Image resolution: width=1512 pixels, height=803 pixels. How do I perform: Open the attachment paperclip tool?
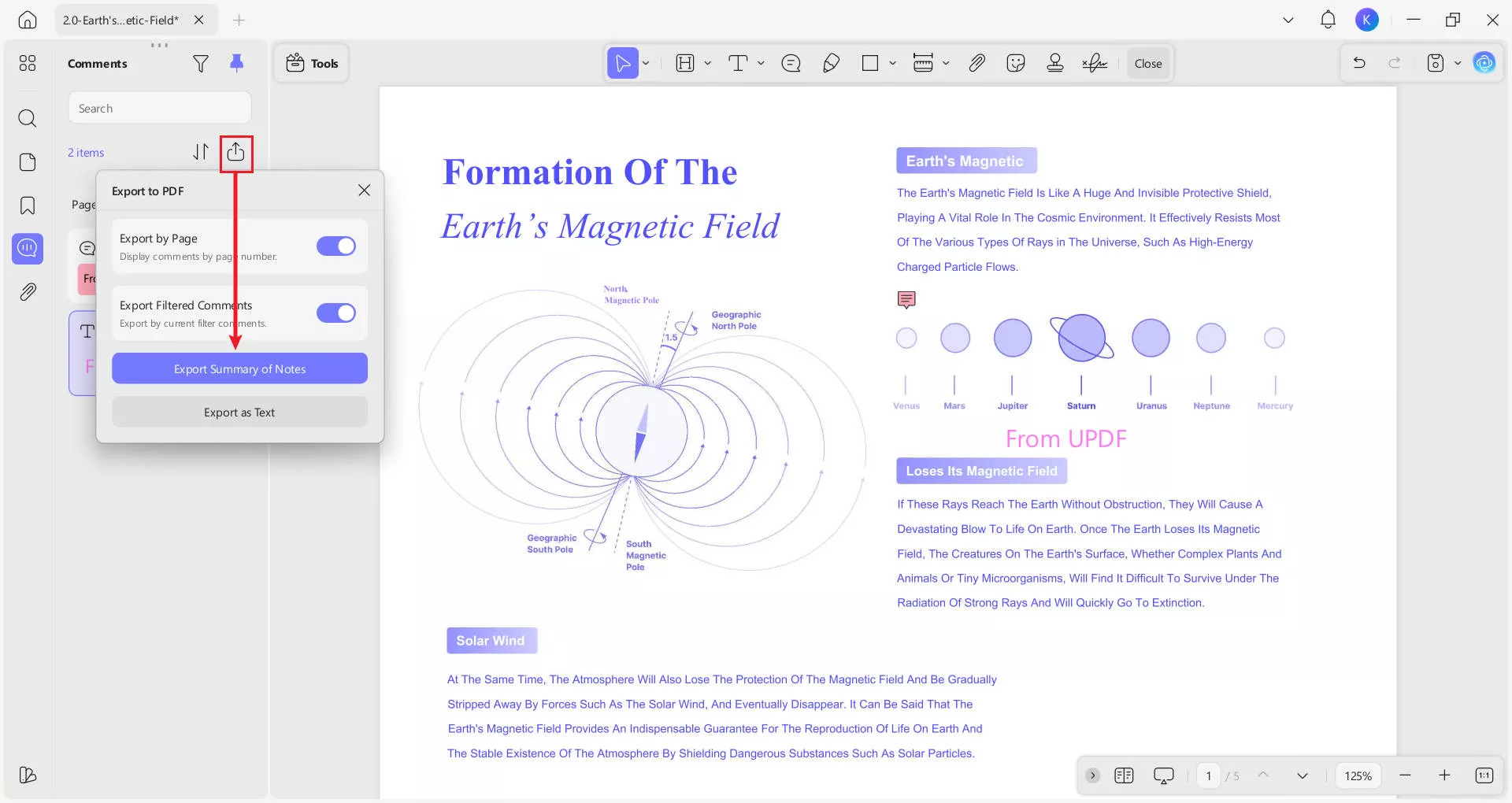coord(976,64)
